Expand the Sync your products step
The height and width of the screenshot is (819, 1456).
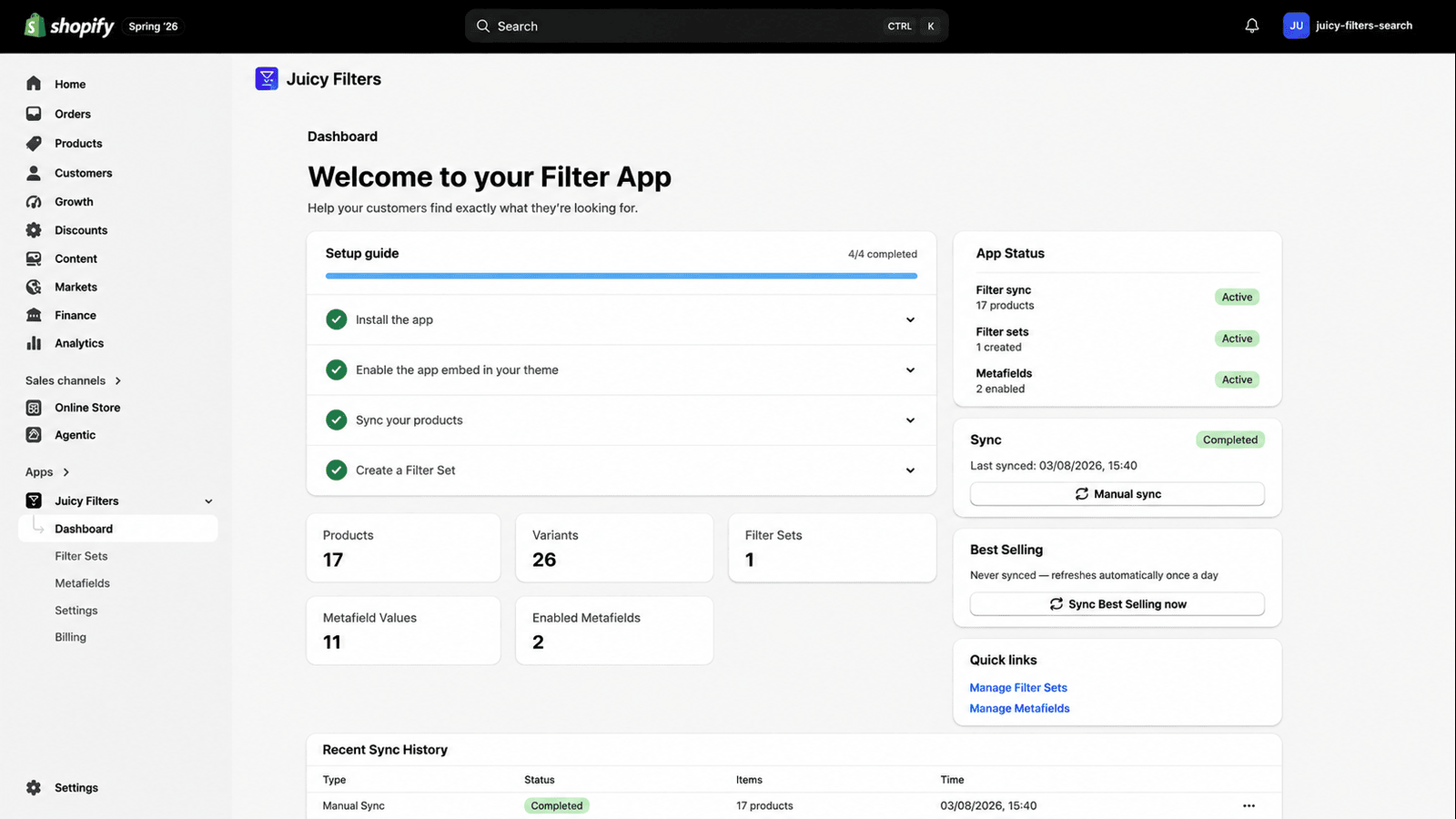910,420
